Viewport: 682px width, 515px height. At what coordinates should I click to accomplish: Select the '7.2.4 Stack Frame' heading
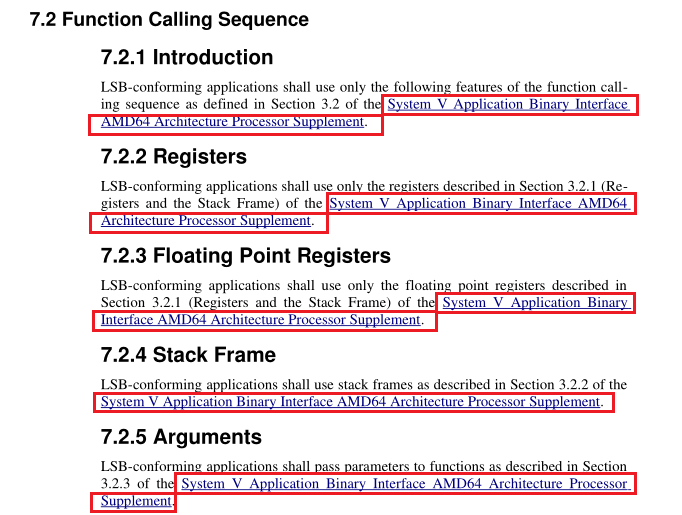[188, 355]
